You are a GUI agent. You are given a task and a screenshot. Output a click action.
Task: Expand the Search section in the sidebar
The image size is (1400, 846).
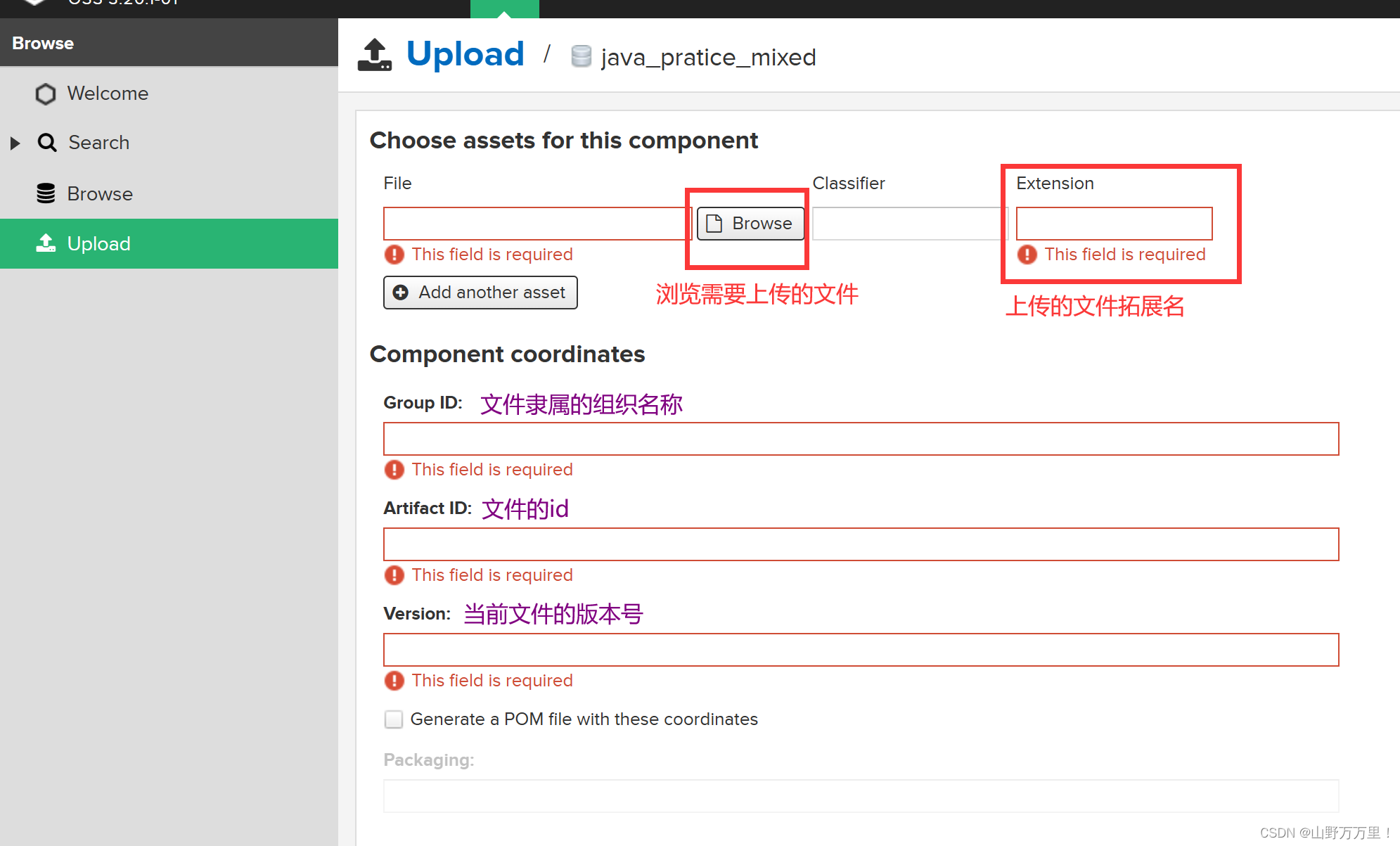coord(15,143)
